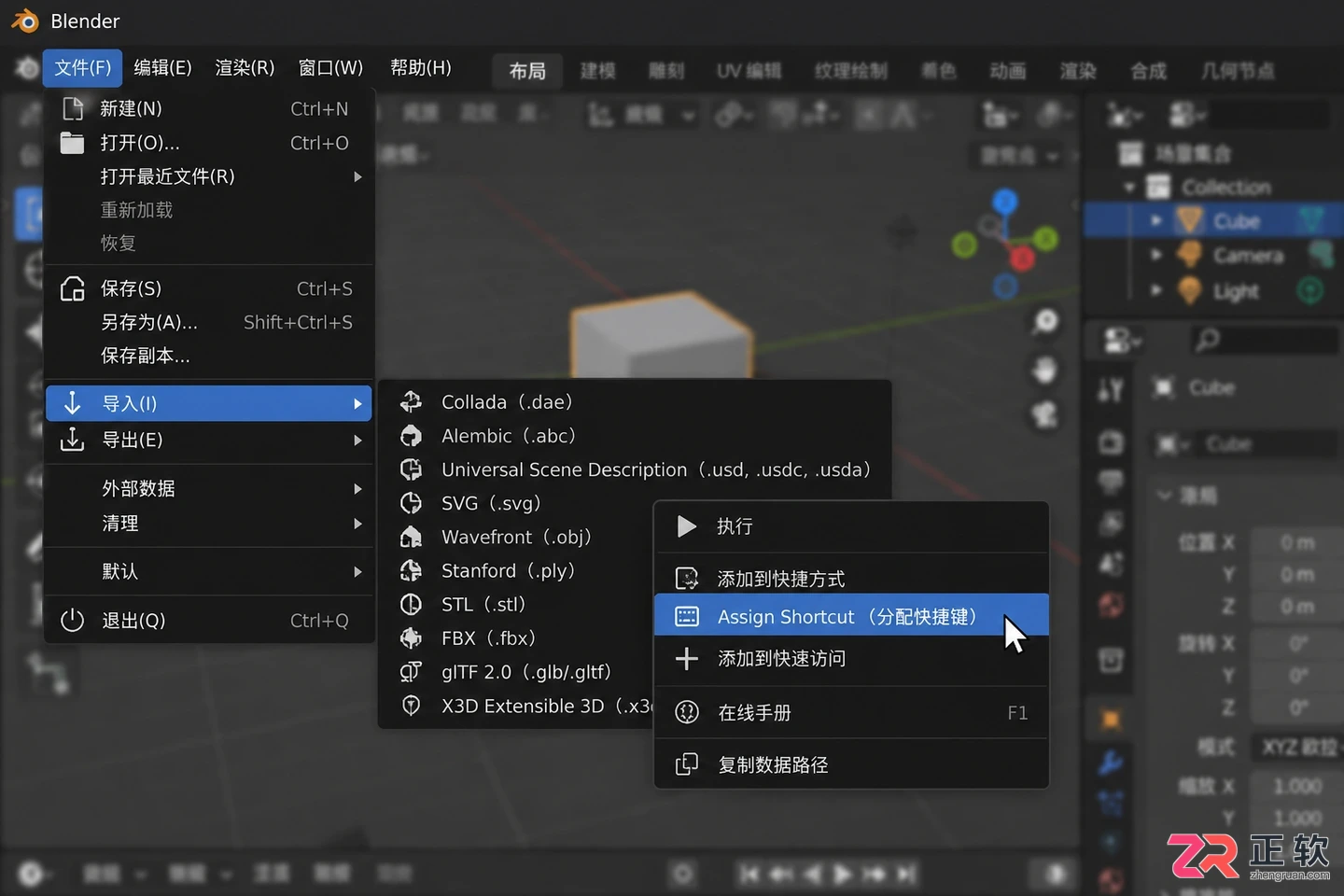Open the Blender logo menu beside 文件(F)
The image size is (1344, 896).
[25, 67]
